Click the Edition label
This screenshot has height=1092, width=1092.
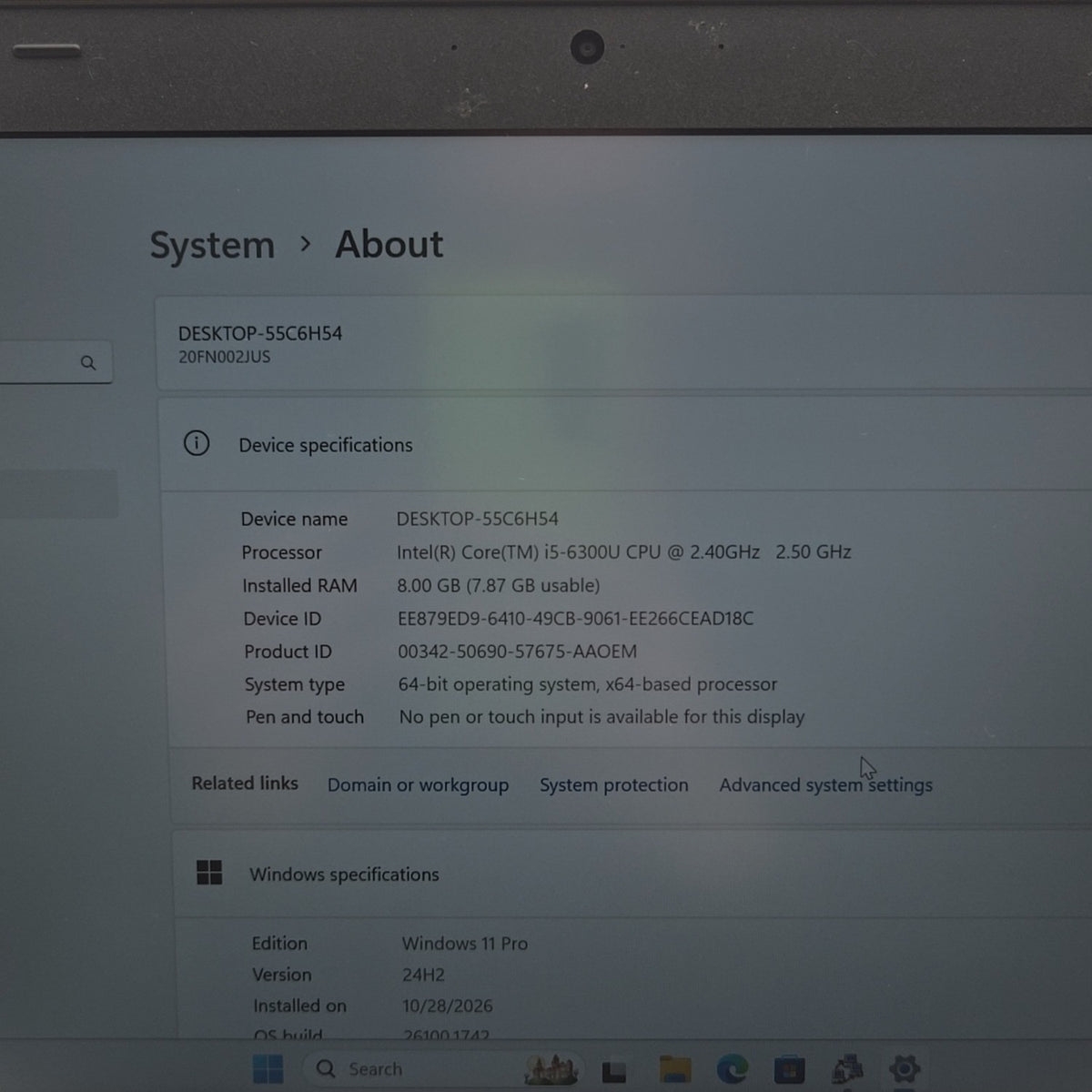[x=279, y=944]
